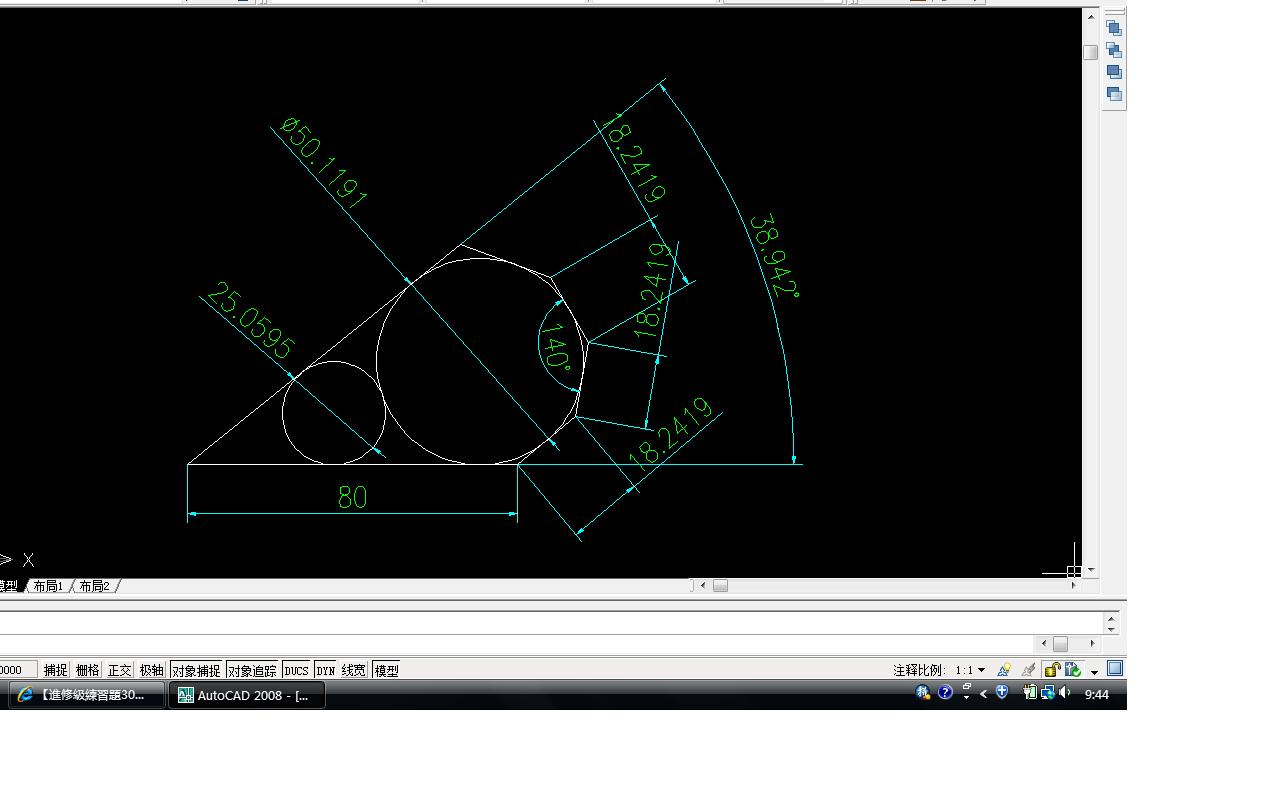Toggle DUCS dynamic UCS button
Screen dimensions: 1280x800
297,670
